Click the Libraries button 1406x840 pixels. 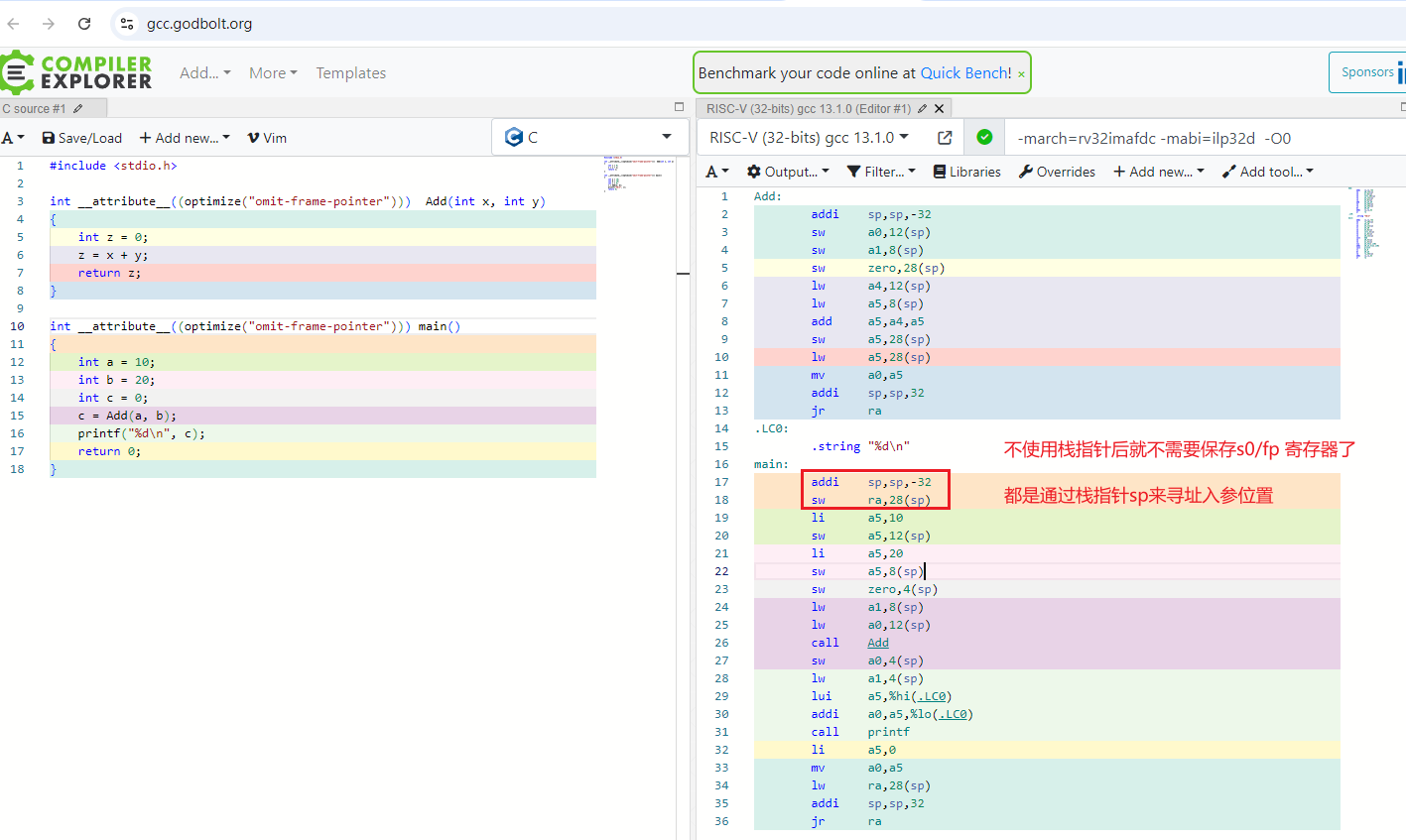click(x=967, y=172)
